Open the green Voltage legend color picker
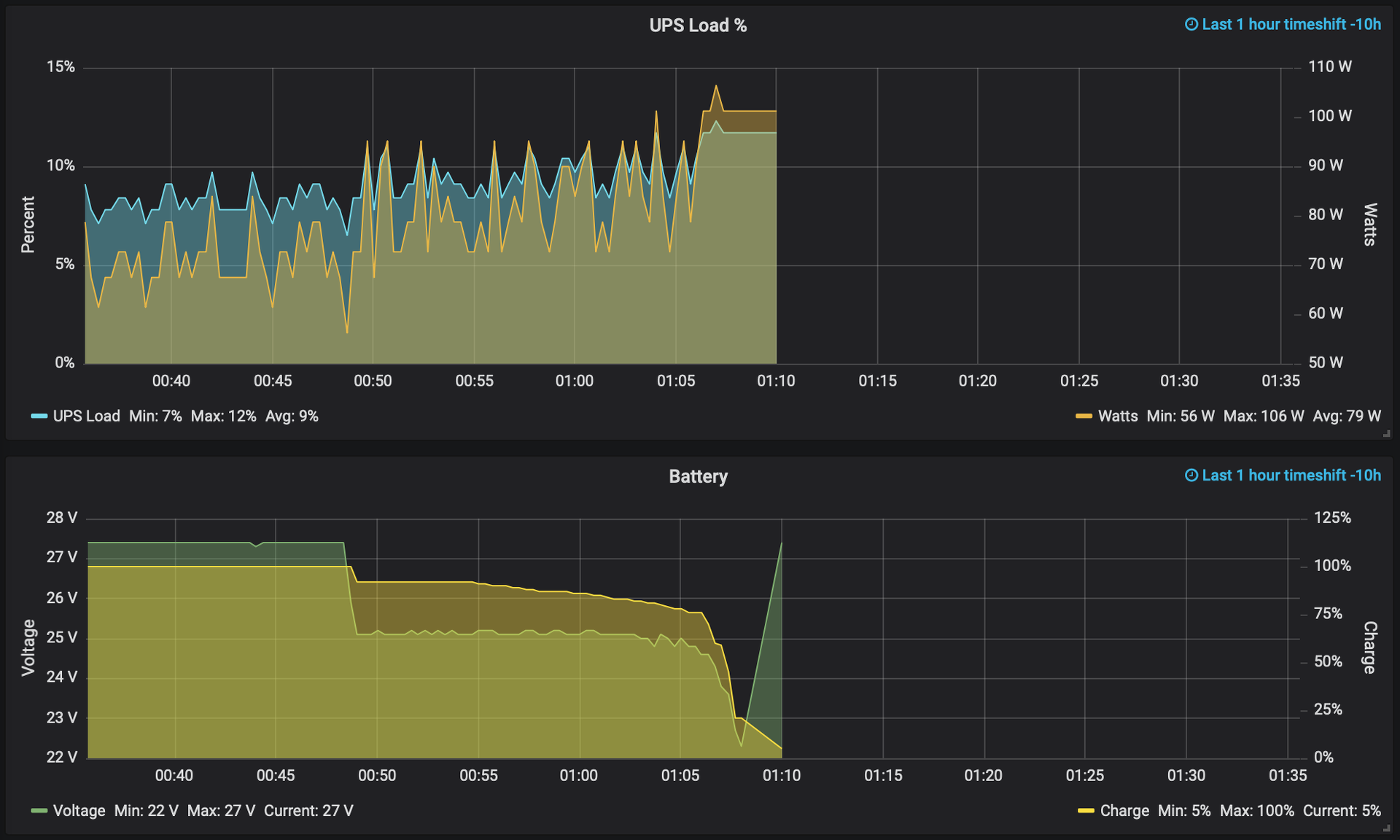 (x=39, y=811)
